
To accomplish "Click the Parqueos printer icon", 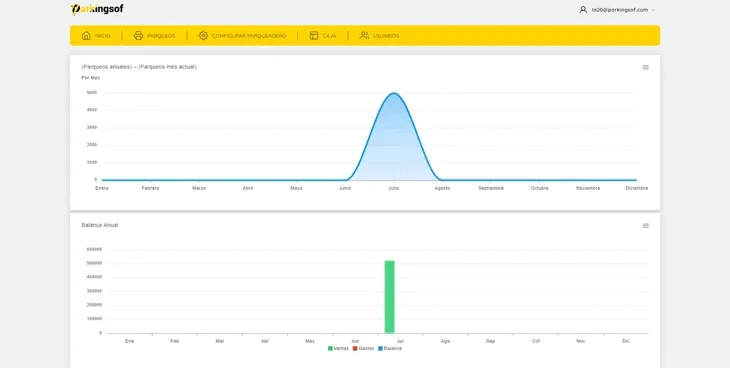I will tap(138, 35).
